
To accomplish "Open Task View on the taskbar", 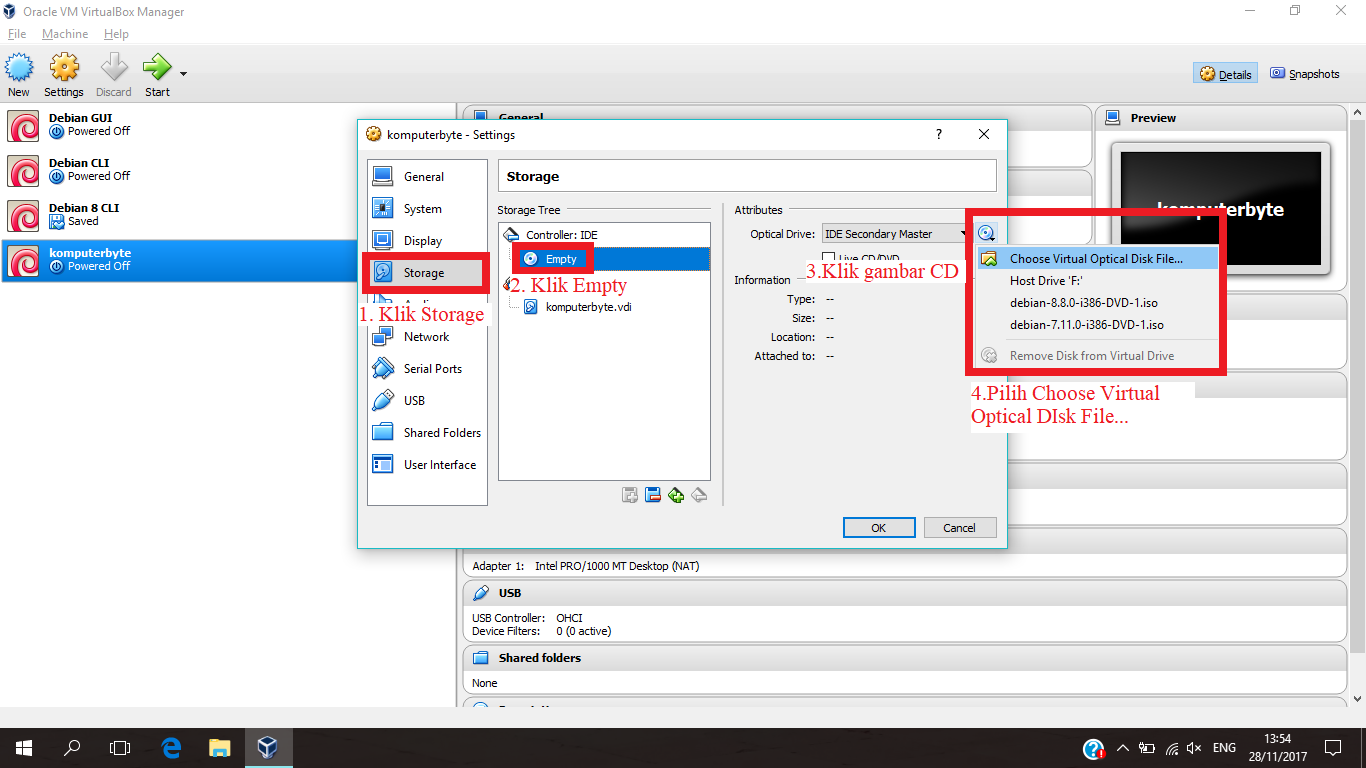I will click(x=120, y=748).
